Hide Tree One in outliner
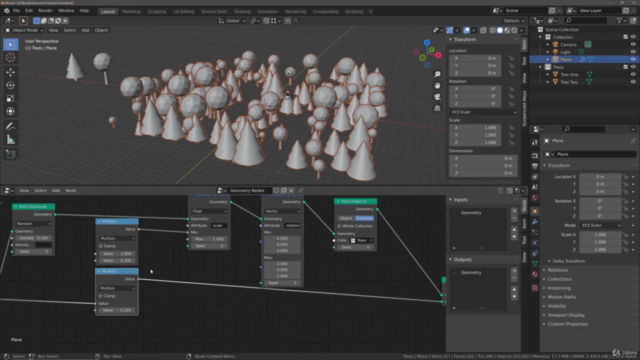Image resolution: width=640 pixels, height=360 pixels. click(633, 74)
